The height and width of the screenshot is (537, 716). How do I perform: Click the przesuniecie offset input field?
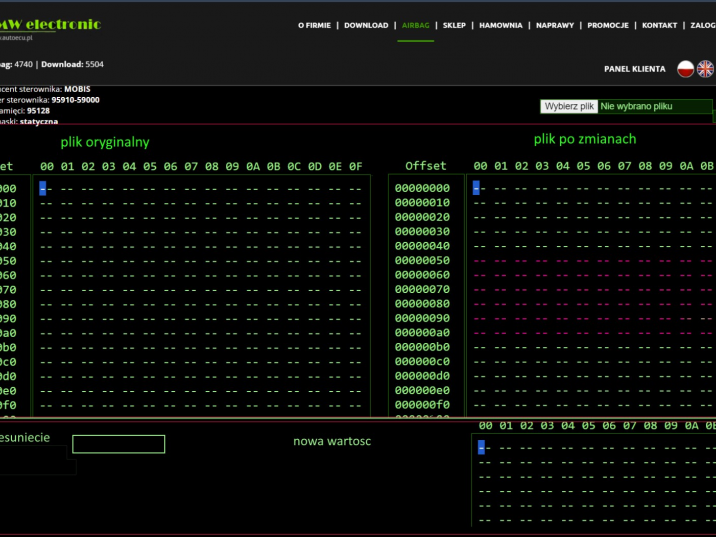click(x=118, y=444)
